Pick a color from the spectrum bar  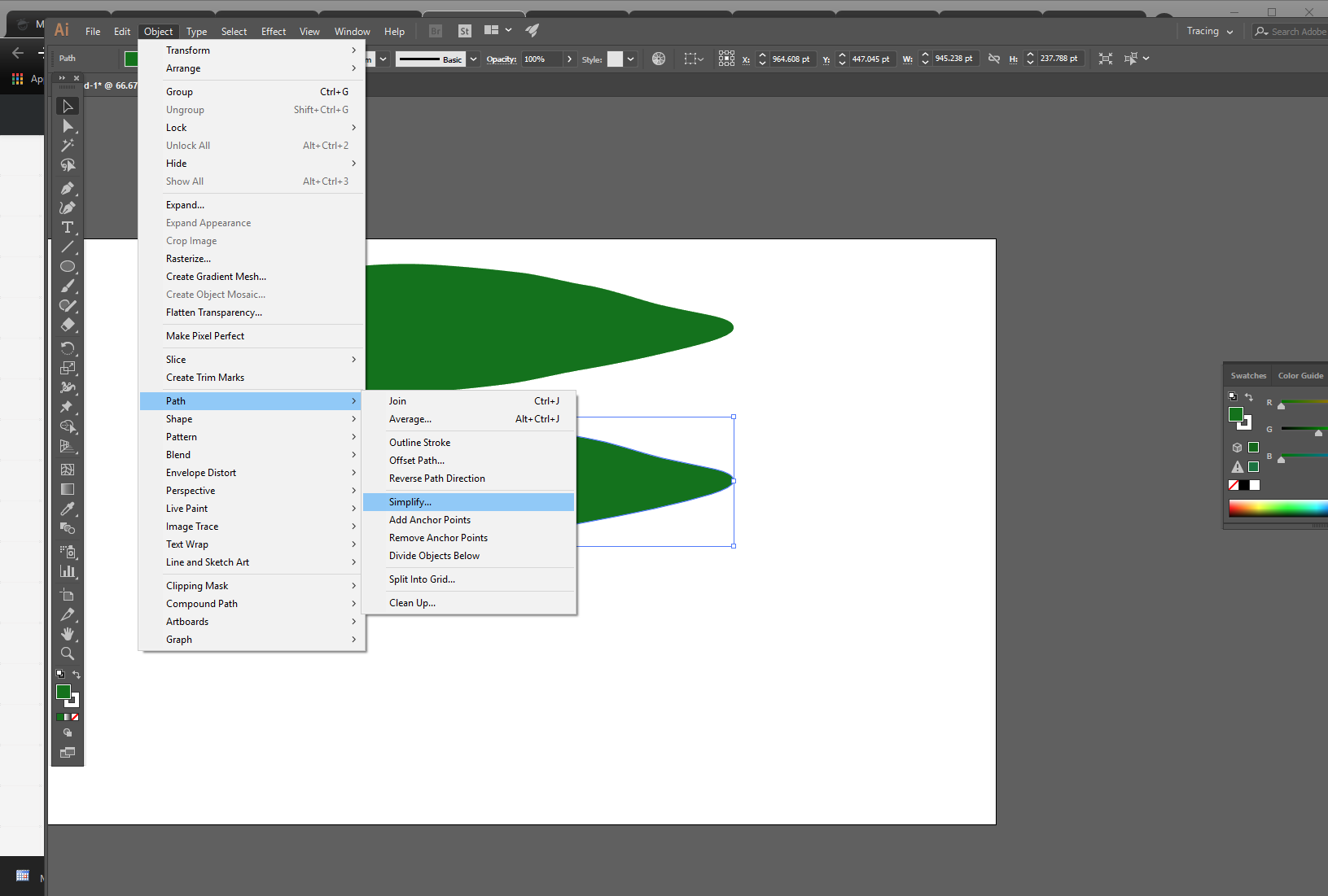coord(1278,509)
